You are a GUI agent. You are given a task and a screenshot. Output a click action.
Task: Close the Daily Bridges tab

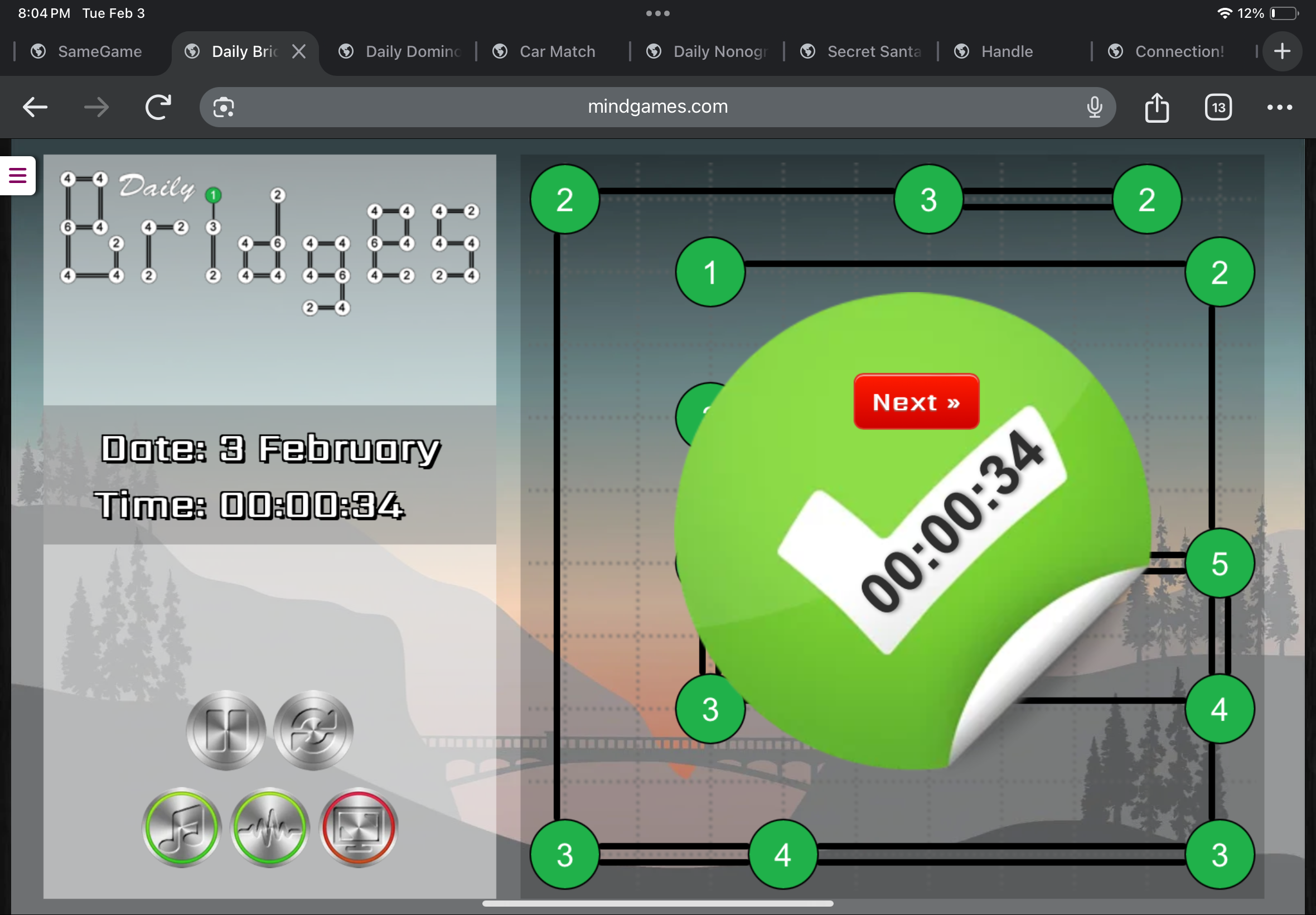pyautogui.click(x=298, y=51)
